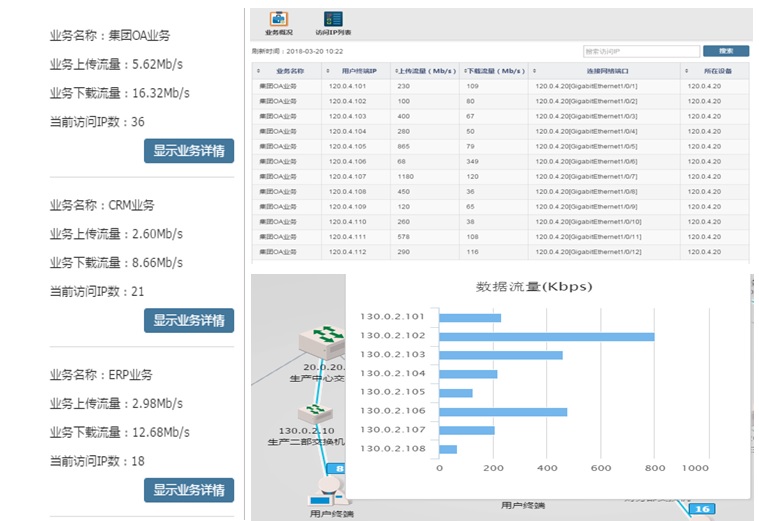
Task: Click the blue port badge labeled 8
Action: coord(338,468)
